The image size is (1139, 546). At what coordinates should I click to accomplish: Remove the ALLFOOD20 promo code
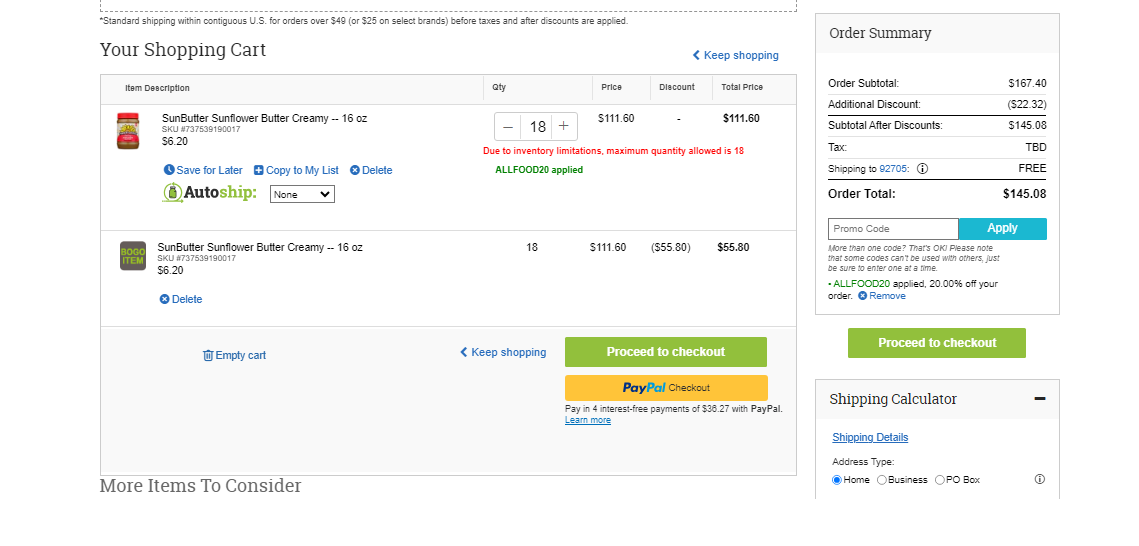click(882, 296)
